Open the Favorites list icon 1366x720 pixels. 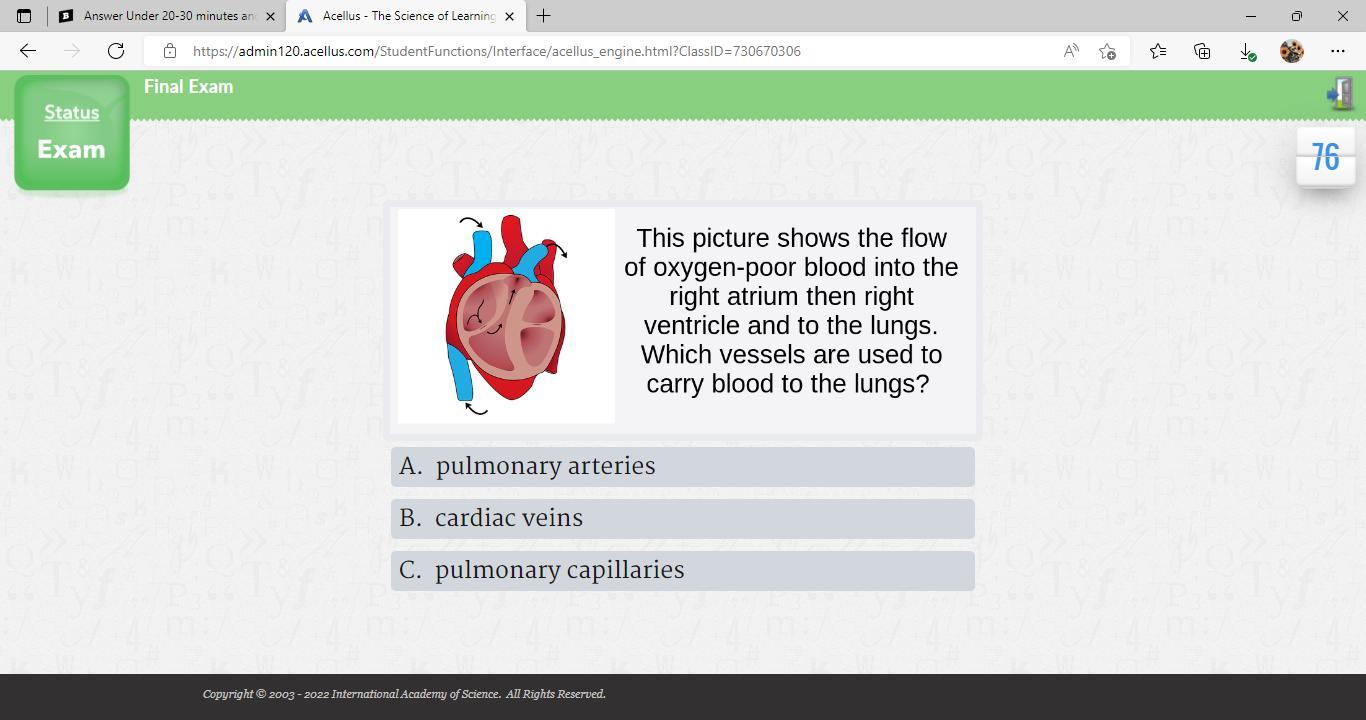click(x=1158, y=51)
